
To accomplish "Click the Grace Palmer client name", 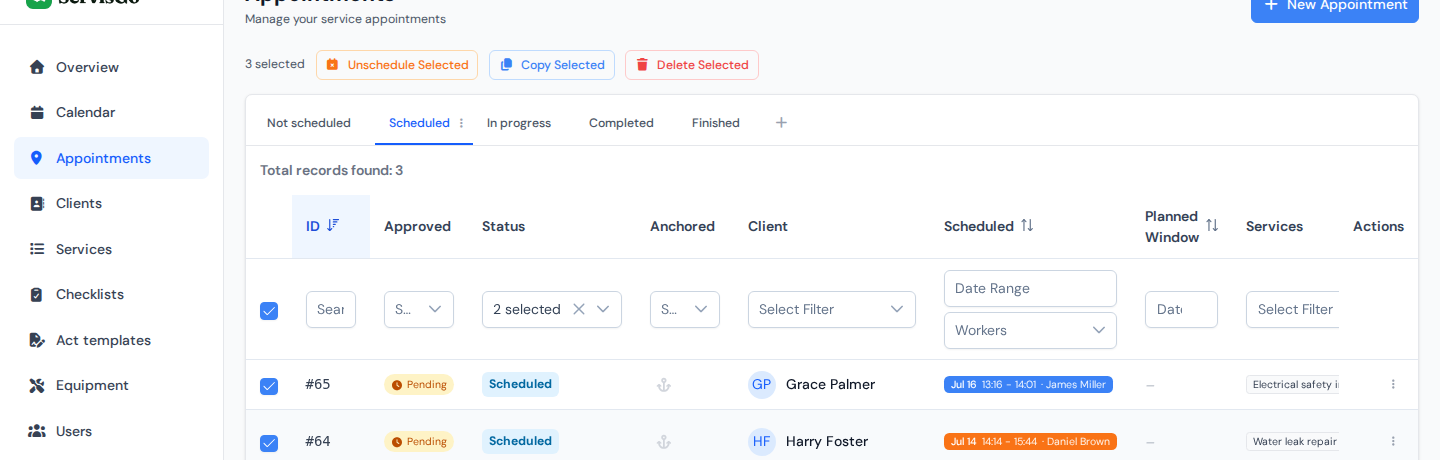I will pos(830,385).
